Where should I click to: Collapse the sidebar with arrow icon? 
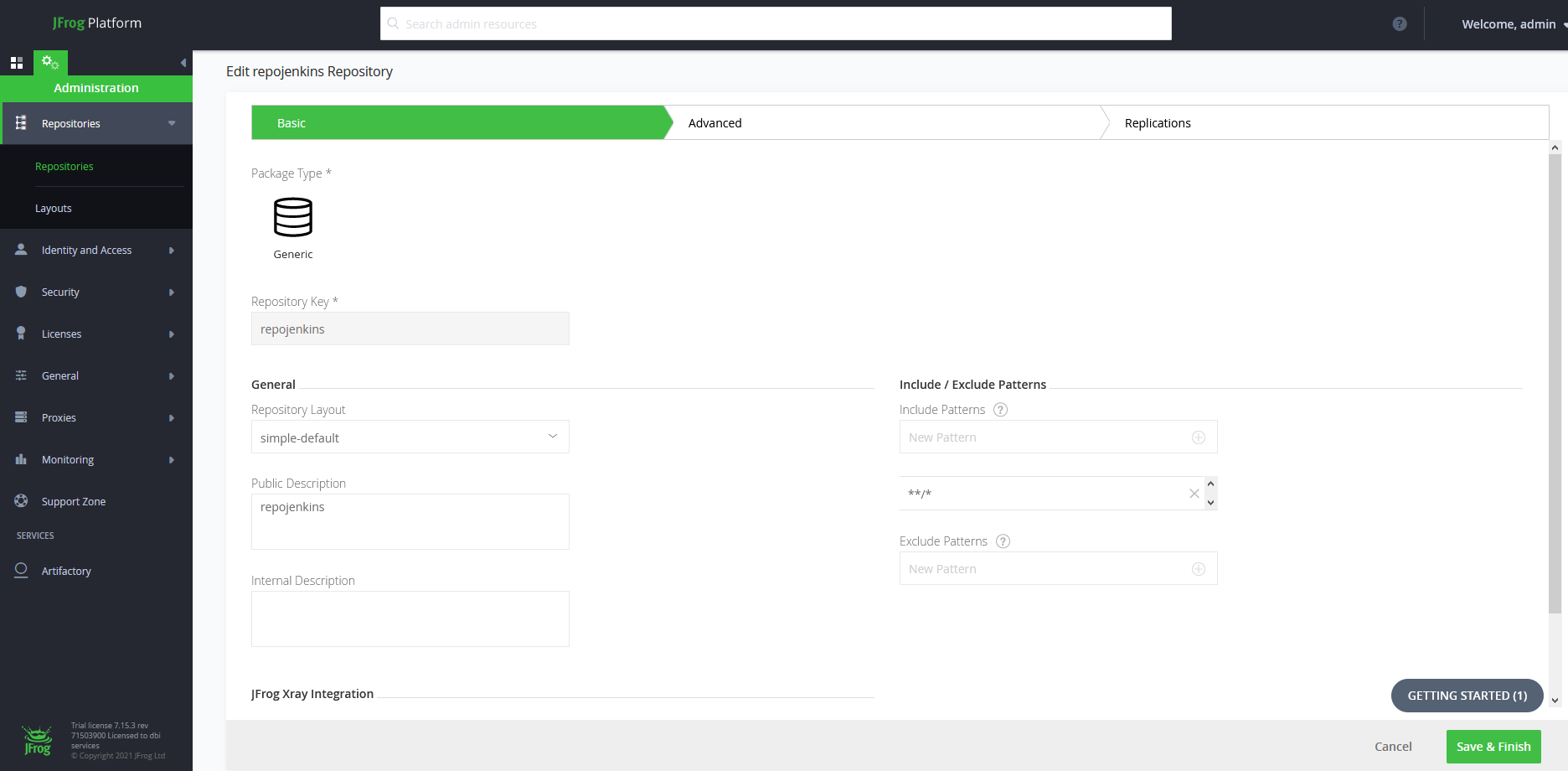coord(183,63)
